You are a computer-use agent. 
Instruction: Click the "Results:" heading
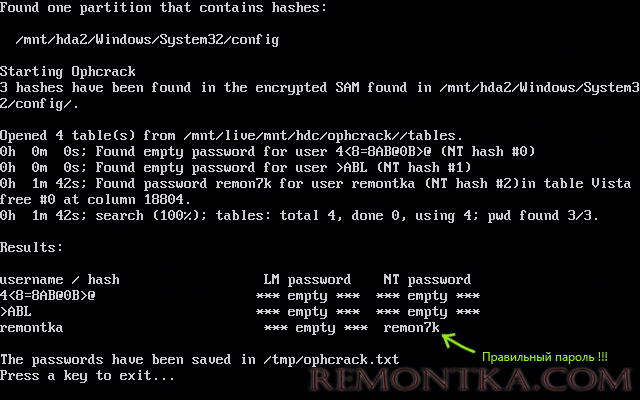coord(32,247)
